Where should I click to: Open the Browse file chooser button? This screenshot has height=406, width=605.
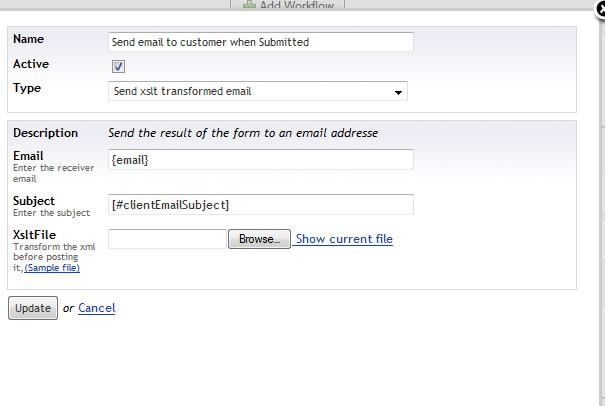tap(259, 239)
